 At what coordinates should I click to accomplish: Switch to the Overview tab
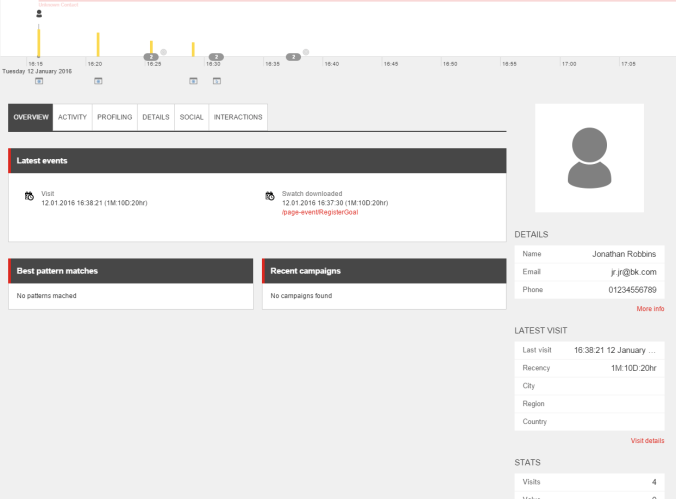[x=31, y=117]
